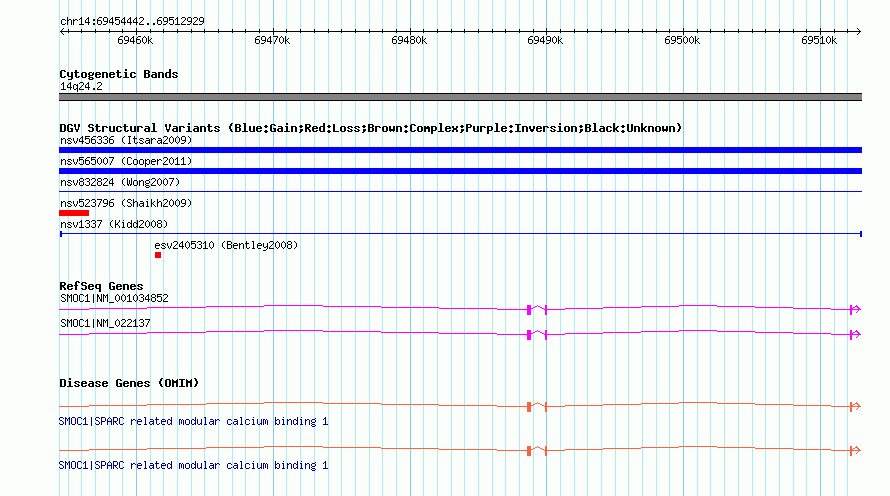This screenshot has height=496, width=890.
Task: Select the RefSeq Genes track title
Action: pyautogui.click(x=101, y=286)
